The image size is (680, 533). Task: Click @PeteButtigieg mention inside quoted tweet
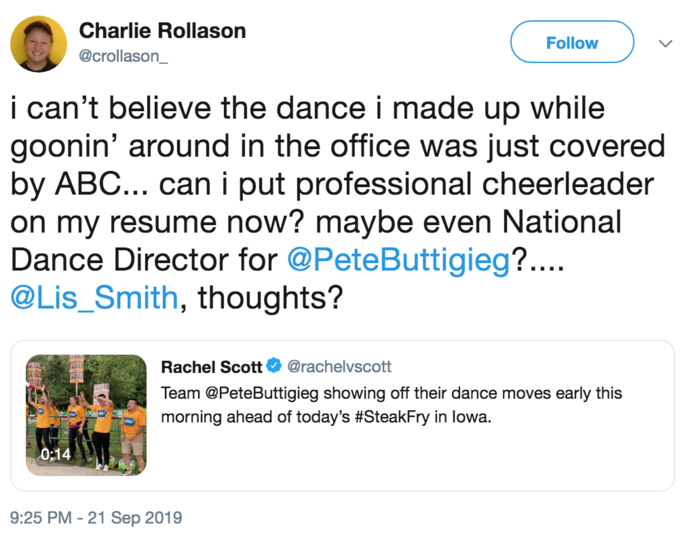point(262,393)
